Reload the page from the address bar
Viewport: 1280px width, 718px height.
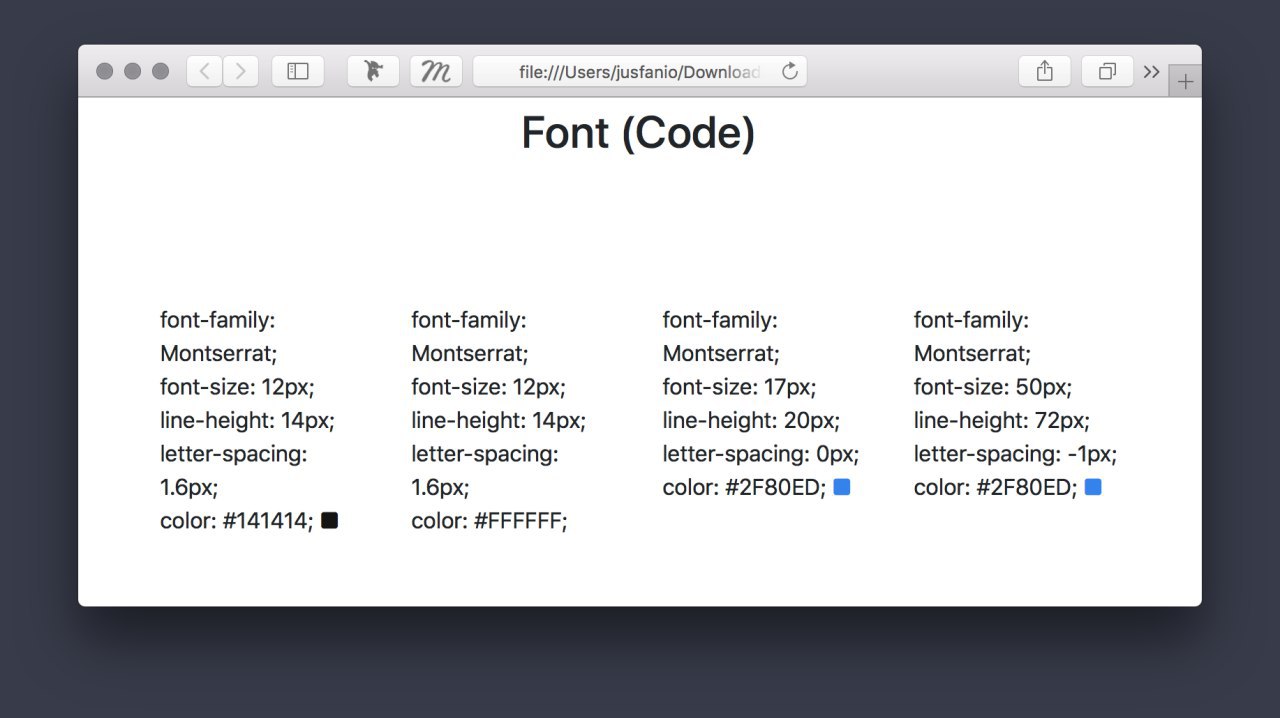790,71
